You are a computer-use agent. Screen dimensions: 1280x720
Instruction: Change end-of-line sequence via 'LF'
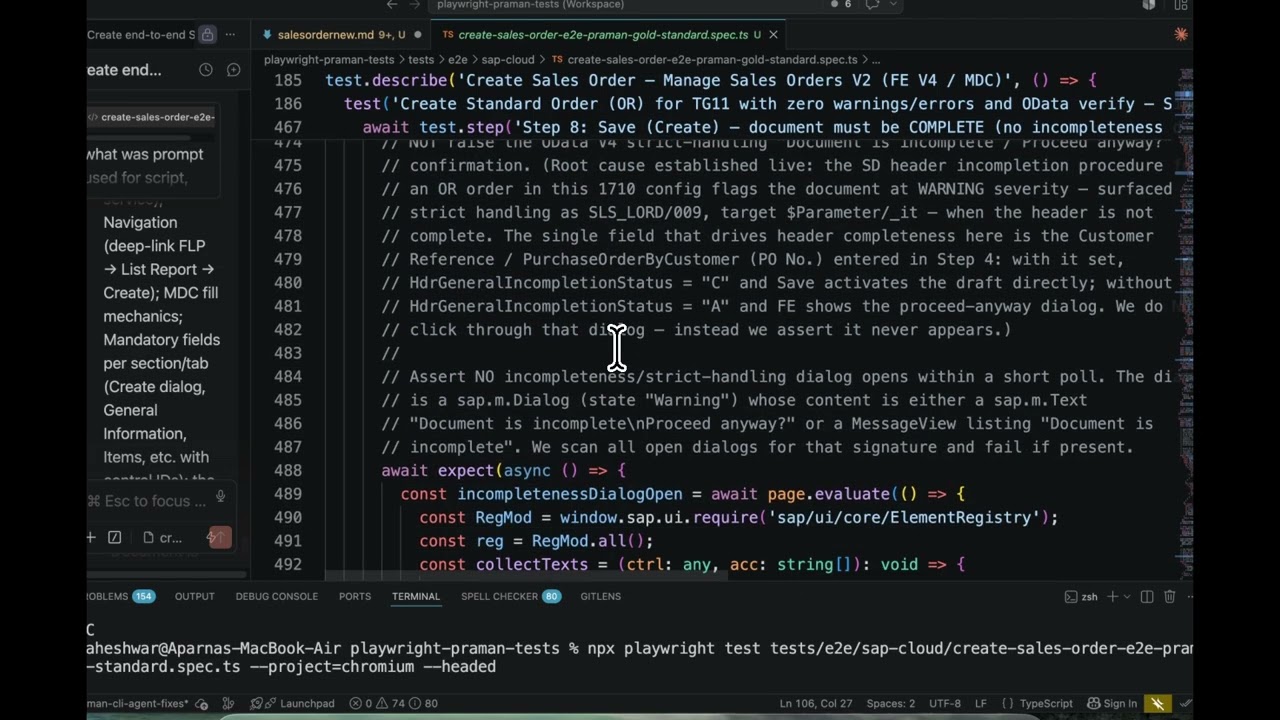pyautogui.click(x=981, y=703)
